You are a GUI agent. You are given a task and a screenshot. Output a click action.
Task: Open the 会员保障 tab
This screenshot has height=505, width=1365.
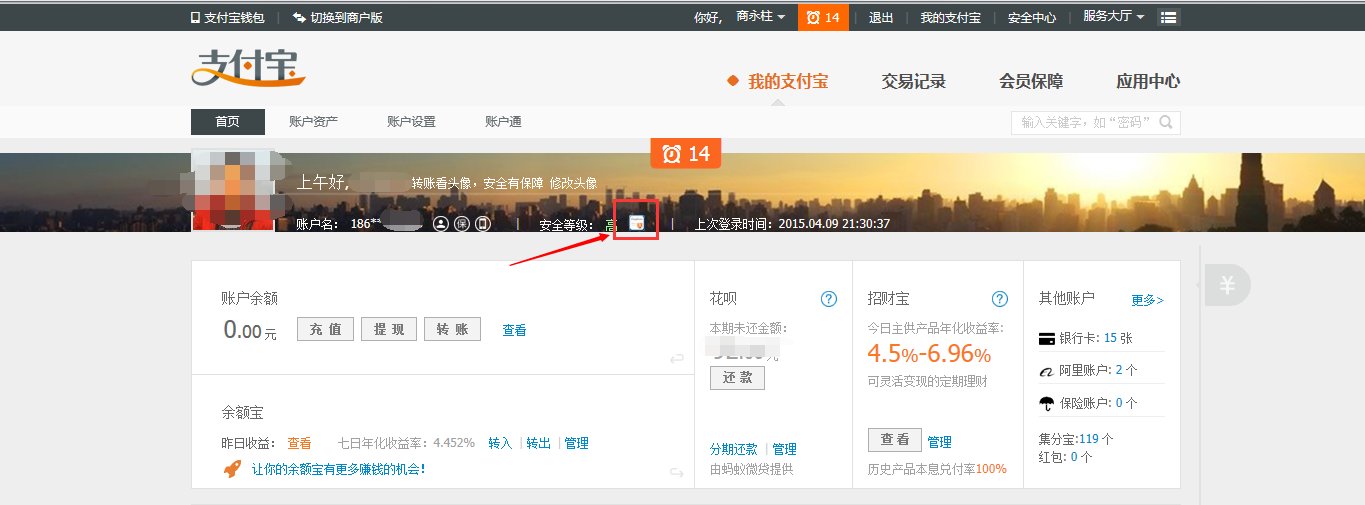click(x=1031, y=82)
